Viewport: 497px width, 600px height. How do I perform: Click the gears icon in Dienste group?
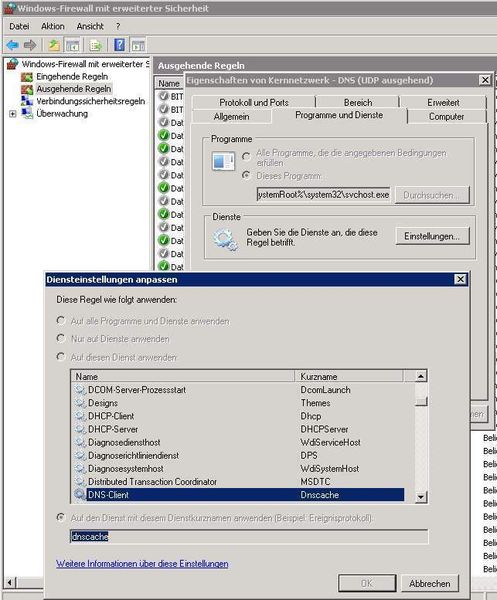coord(225,239)
